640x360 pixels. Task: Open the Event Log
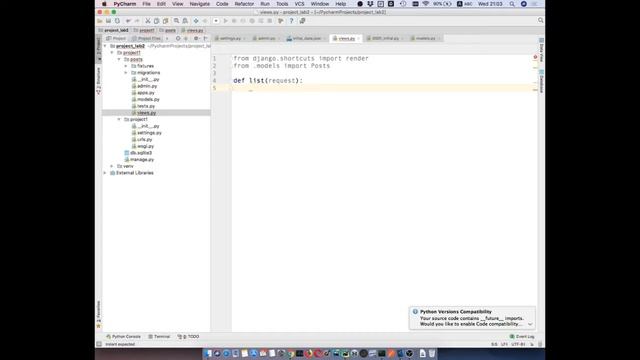(522, 337)
